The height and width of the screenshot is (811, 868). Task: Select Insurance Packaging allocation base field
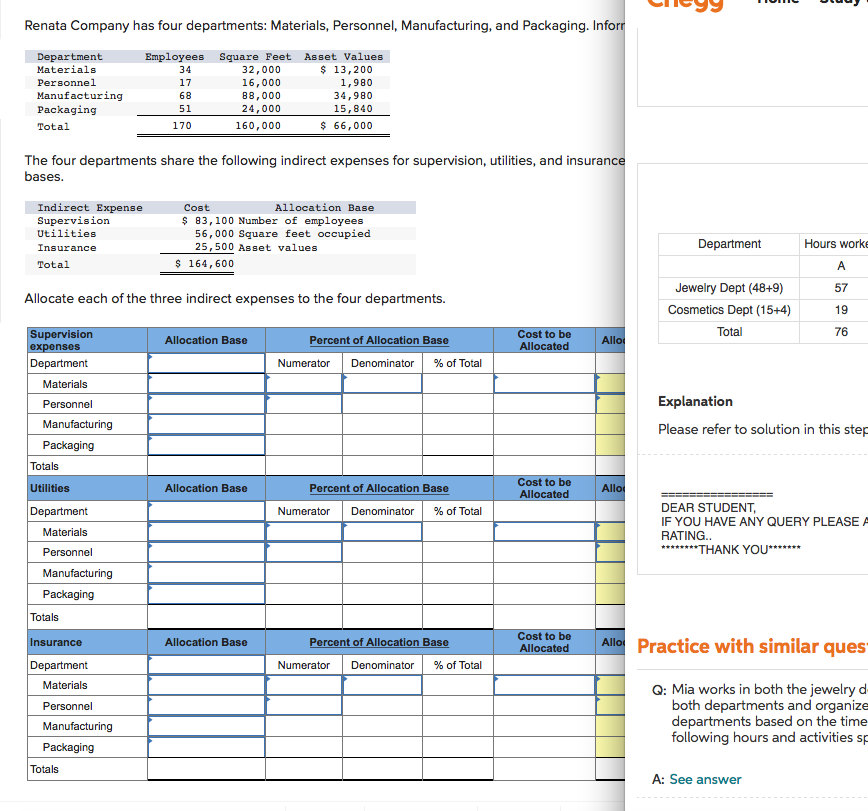[x=206, y=747]
